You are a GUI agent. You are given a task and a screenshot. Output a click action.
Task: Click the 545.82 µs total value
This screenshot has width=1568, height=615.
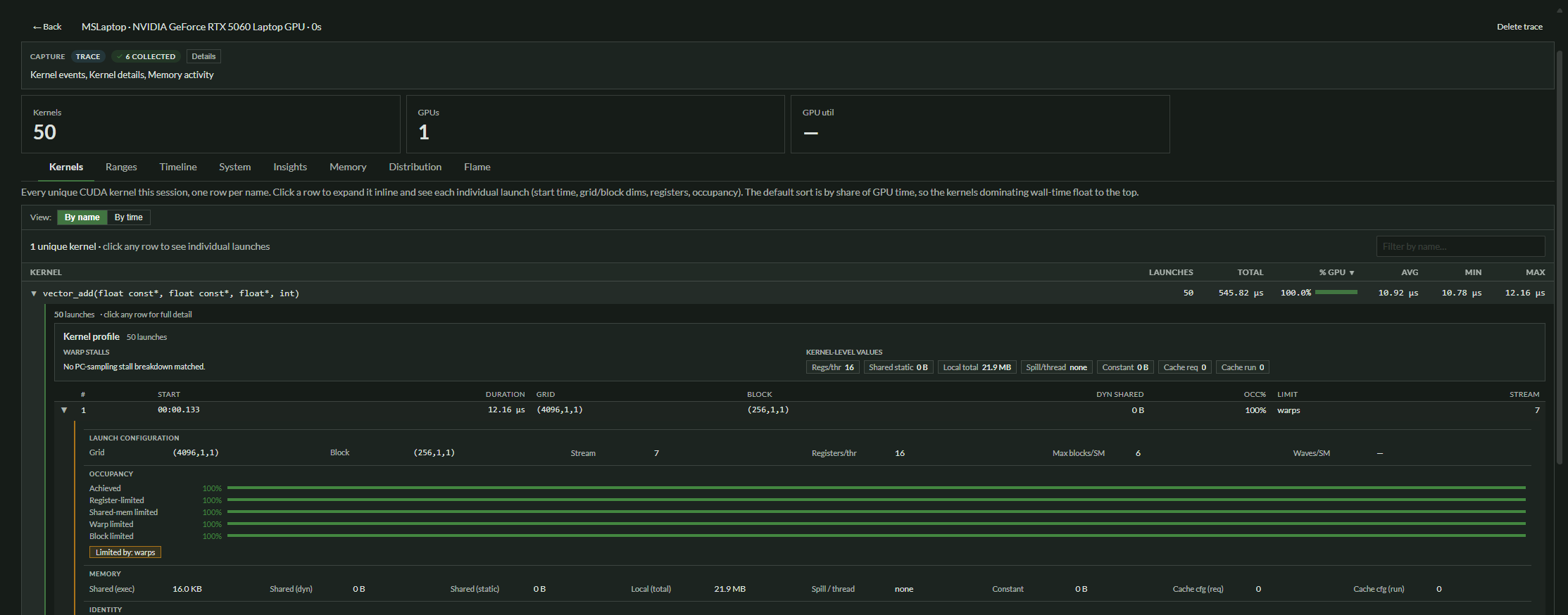(1241, 293)
